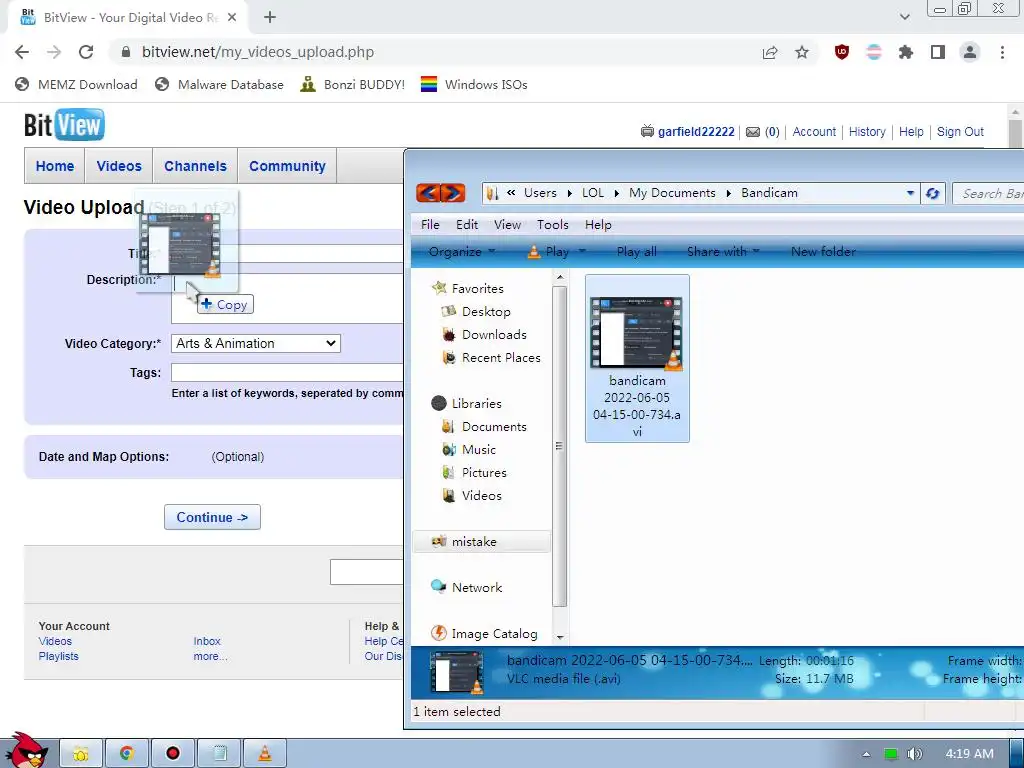Open MEMZ Download bookmark

76,84
